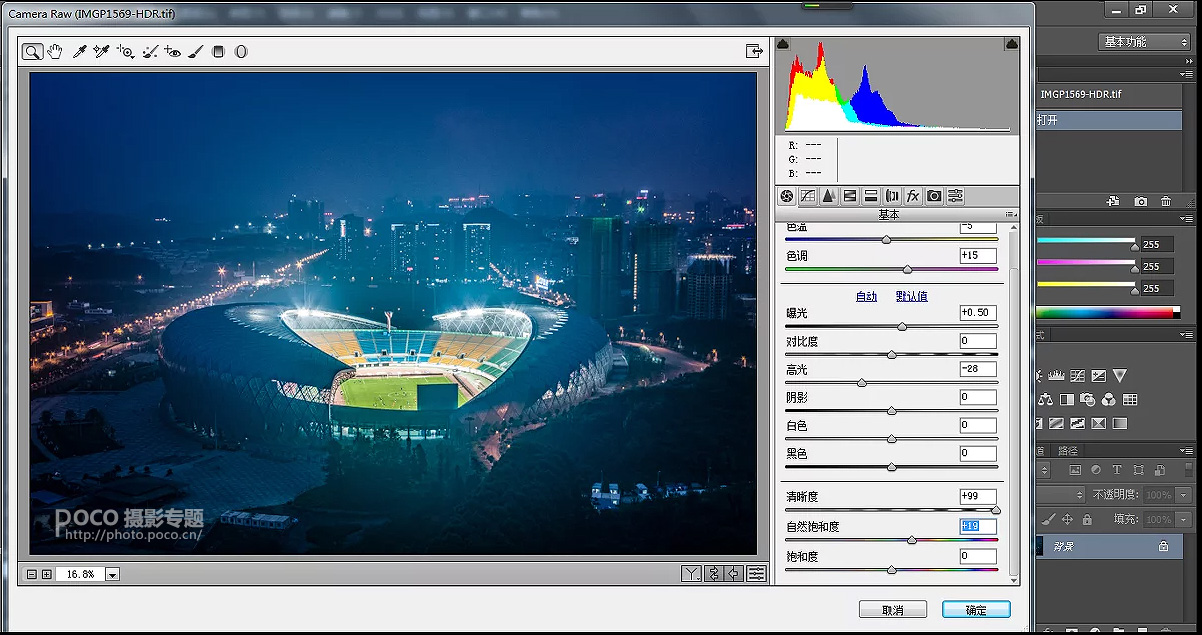This screenshot has width=1202, height=635.
Task: Open the 基本 panel options menu
Action: click(1011, 215)
